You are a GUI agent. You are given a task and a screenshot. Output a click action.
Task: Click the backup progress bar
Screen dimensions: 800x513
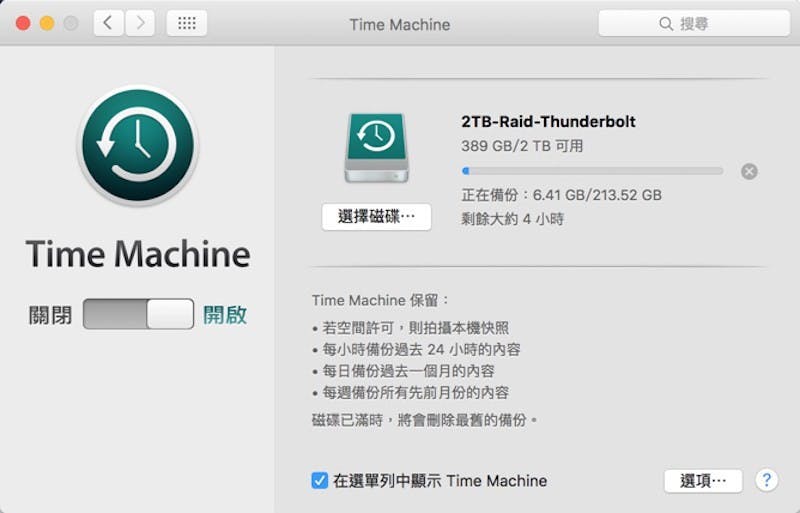[x=592, y=171]
